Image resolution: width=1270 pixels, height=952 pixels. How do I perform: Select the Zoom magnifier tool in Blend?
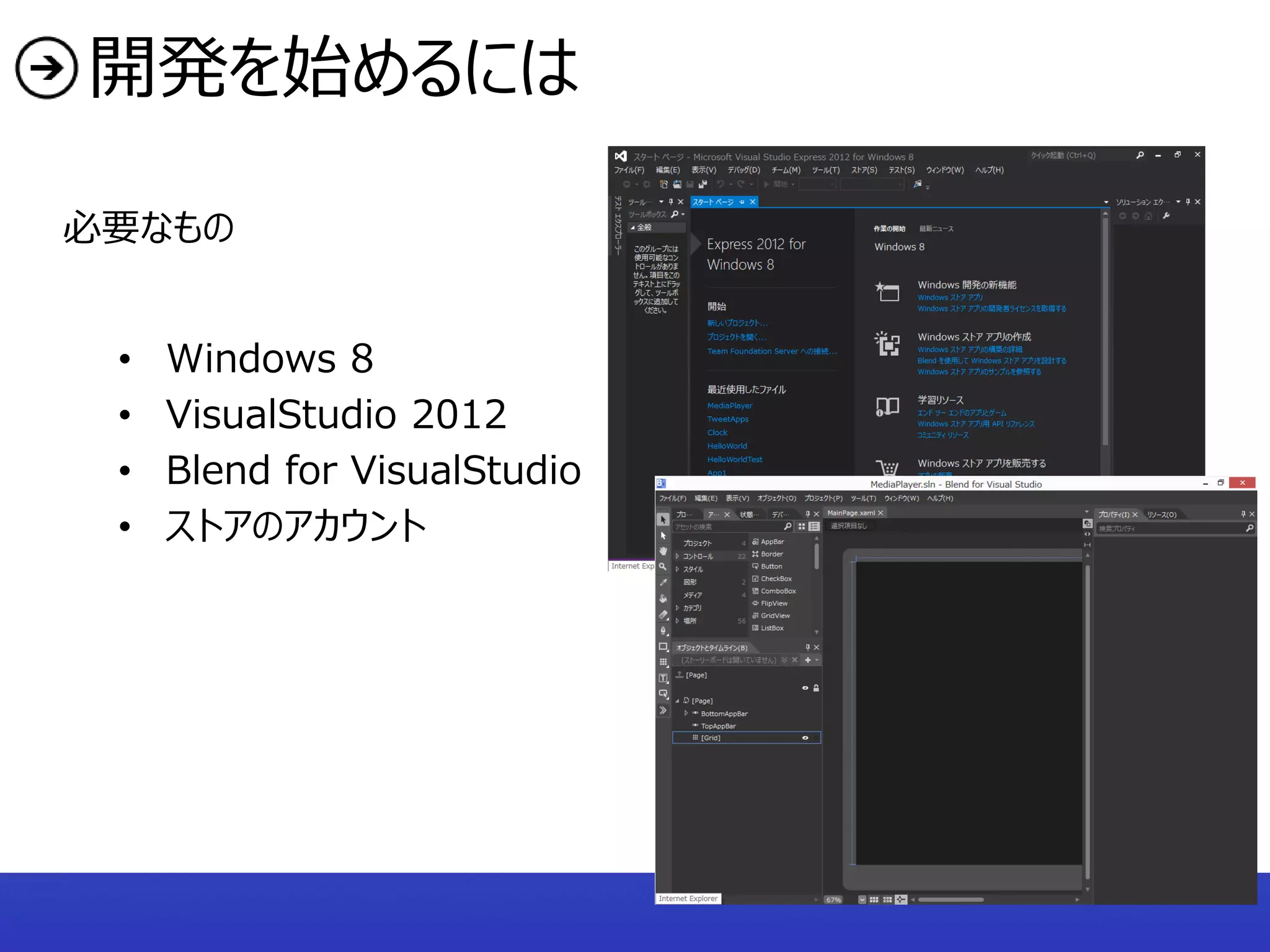(663, 566)
